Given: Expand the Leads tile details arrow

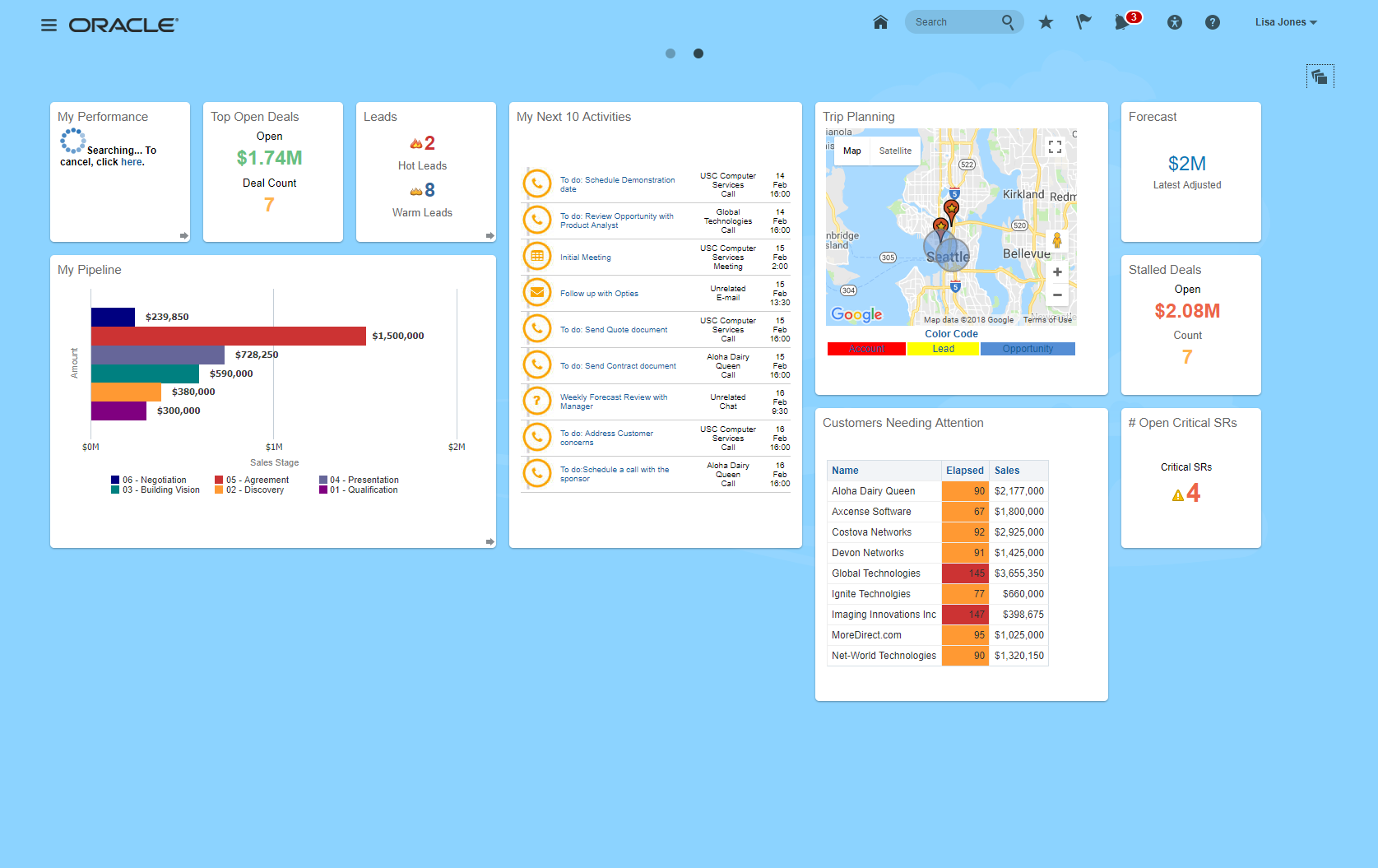Looking at the screenshot, I should click(x=489, y=235).
